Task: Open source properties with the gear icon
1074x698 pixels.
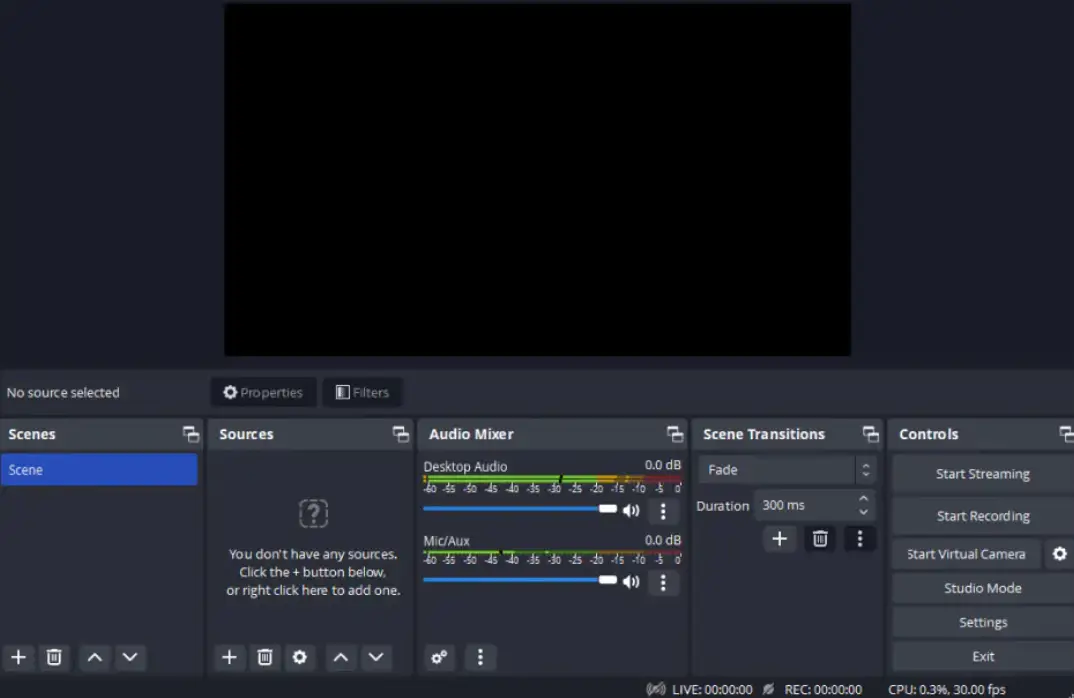Action: point(300,657)
